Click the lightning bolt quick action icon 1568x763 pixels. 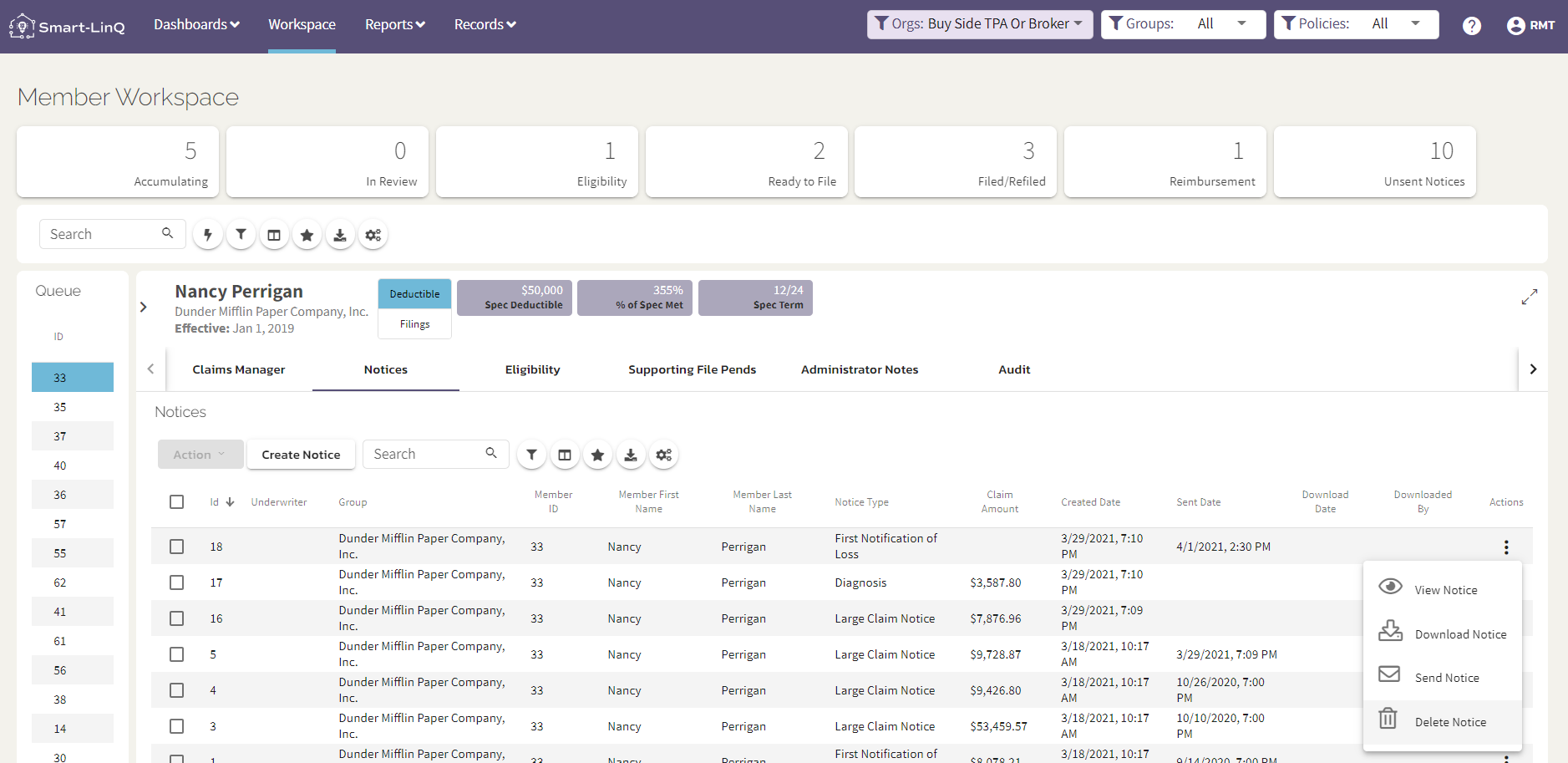point(208,235)
